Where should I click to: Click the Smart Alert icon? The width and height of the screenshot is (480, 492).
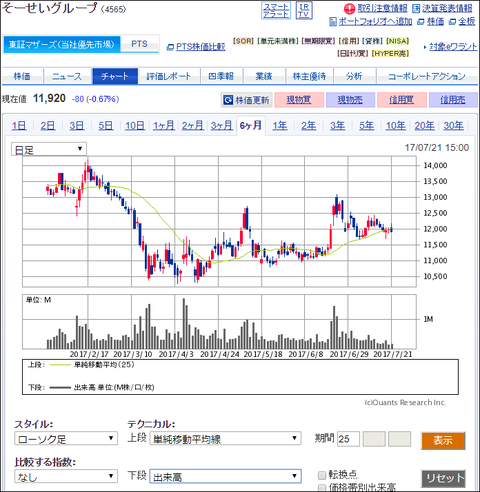276,11
